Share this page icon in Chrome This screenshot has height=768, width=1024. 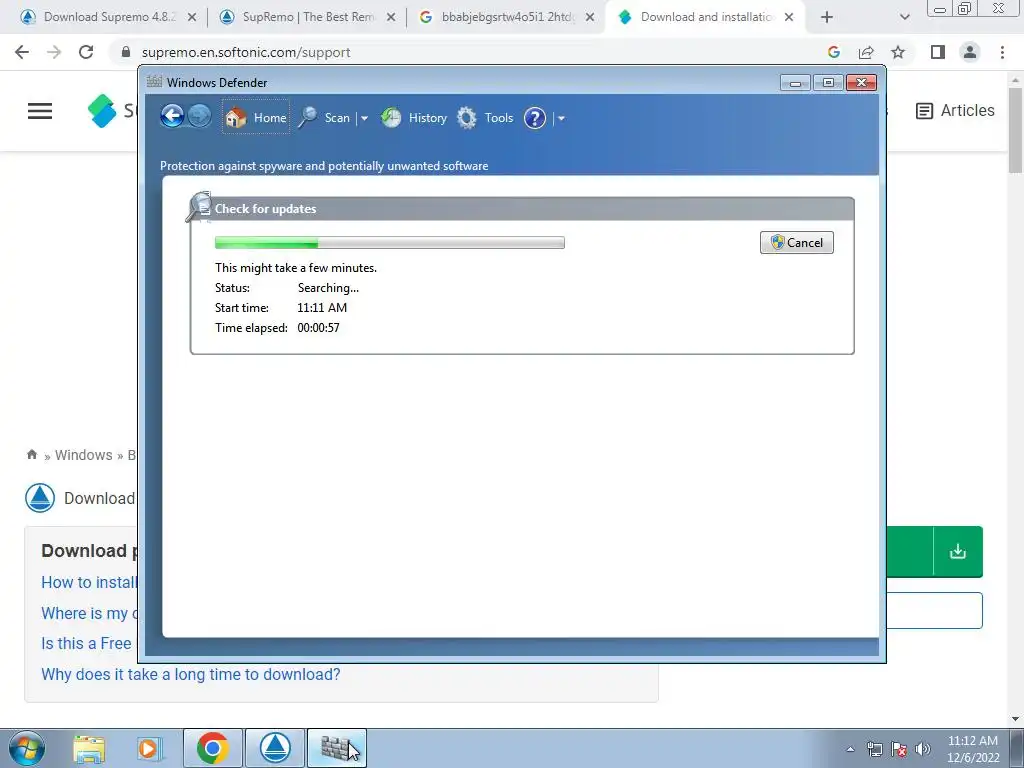(x=866, y=52)
